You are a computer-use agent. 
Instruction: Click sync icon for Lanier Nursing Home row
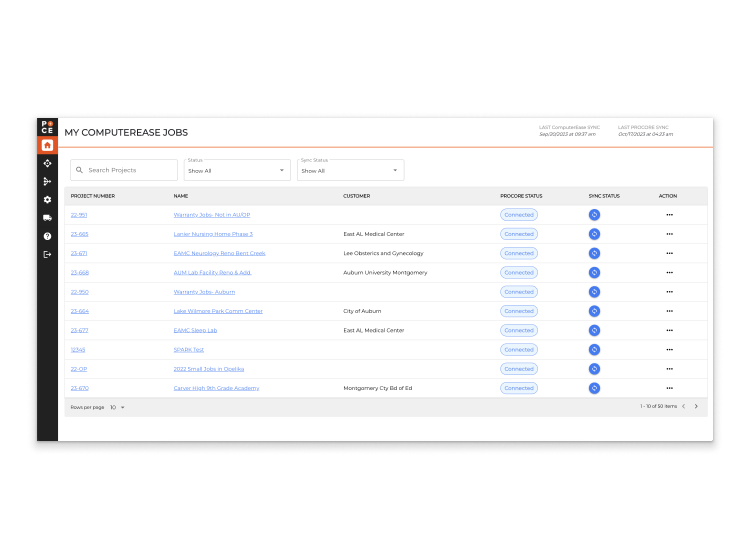click(x=594, y=234)
